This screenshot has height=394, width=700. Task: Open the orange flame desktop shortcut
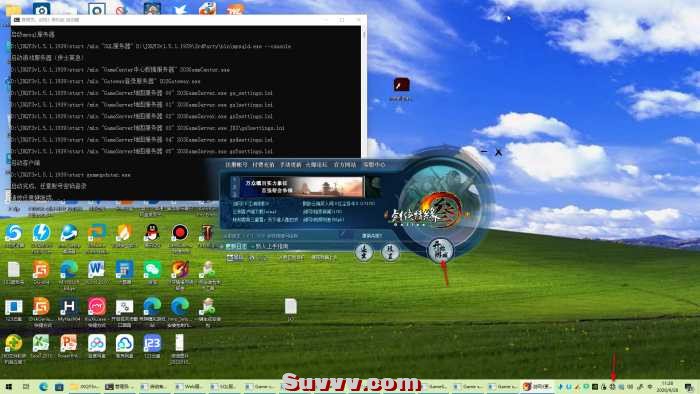[124, 232]
